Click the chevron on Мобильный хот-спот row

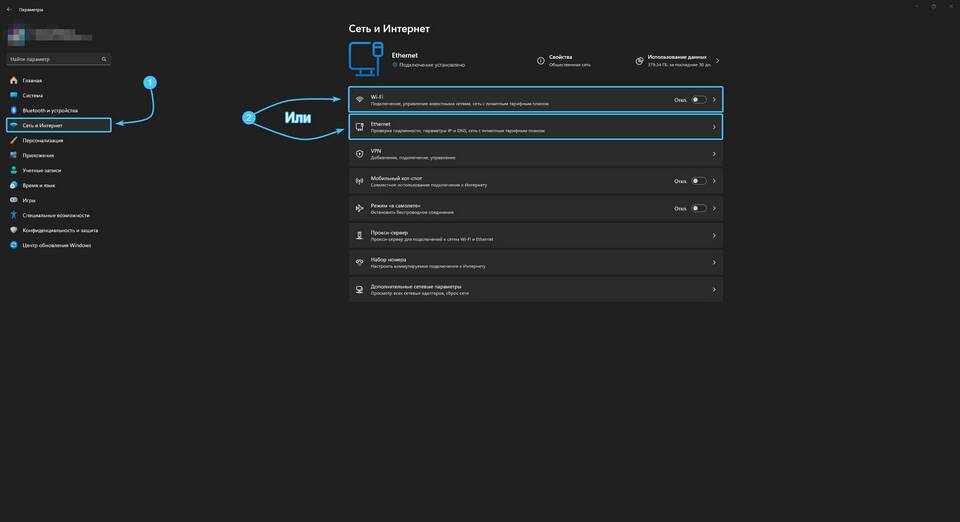click(714, 181)
